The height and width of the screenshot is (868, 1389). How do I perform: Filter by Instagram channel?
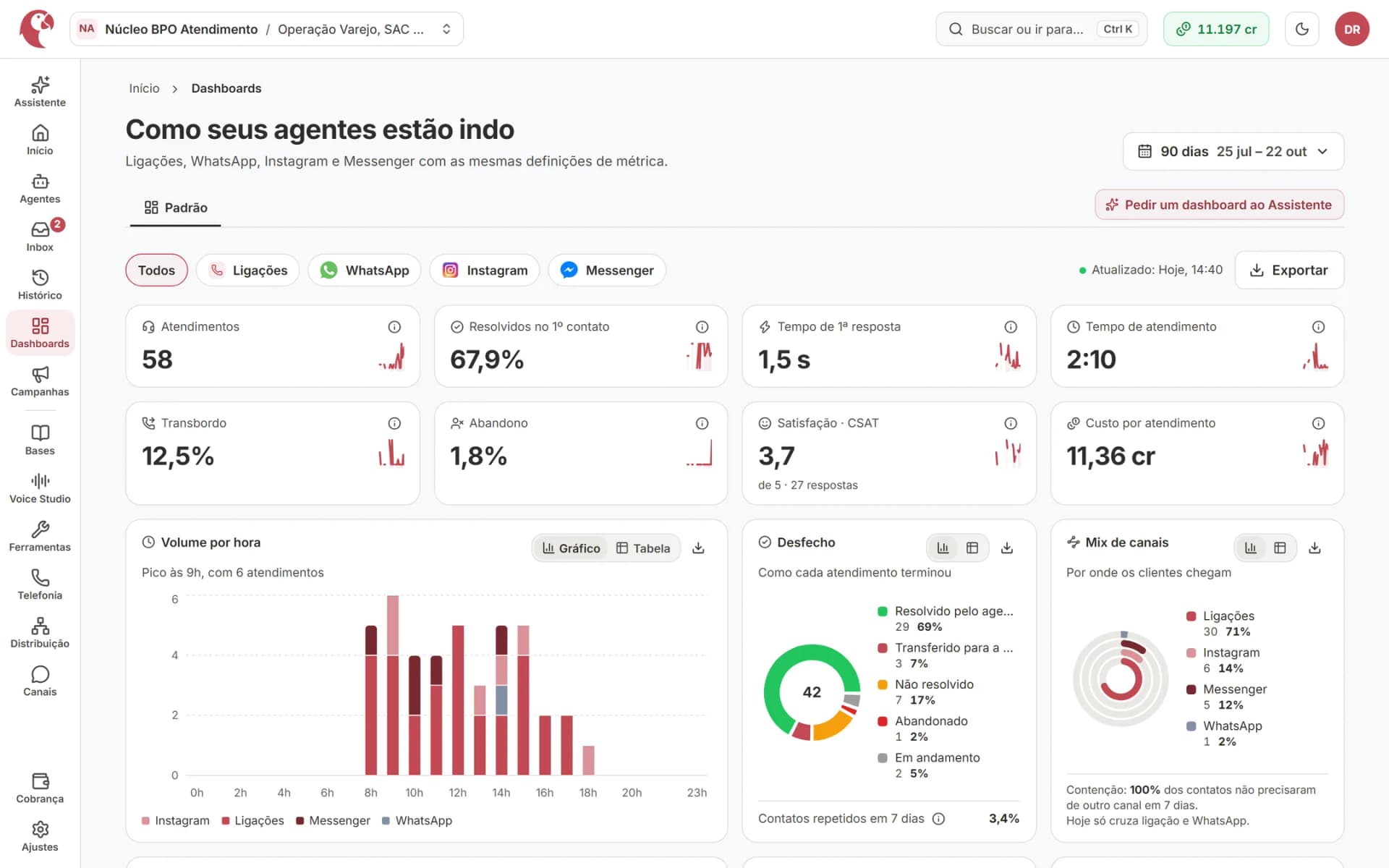tap(485, 270)
